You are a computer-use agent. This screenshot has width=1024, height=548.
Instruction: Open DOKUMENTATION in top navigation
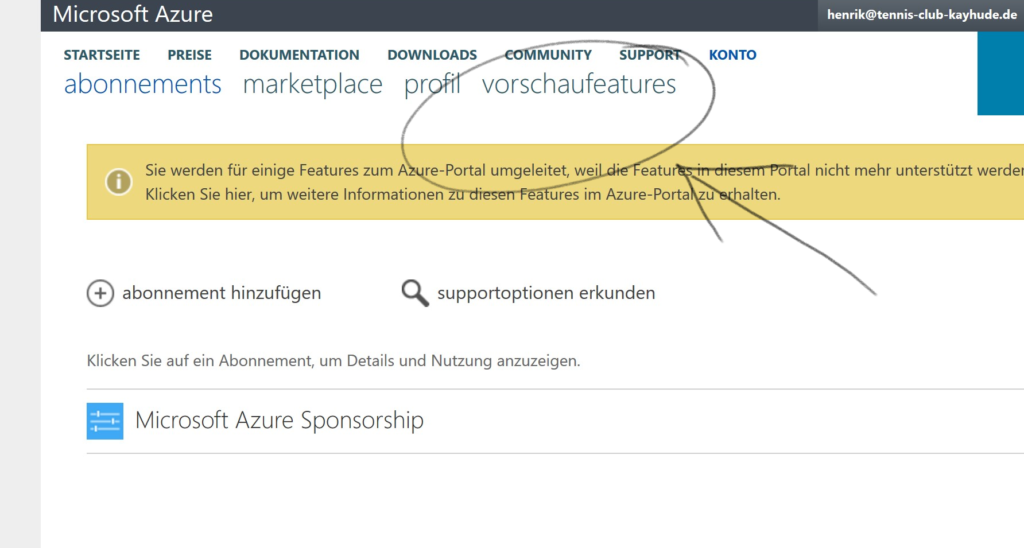tap(299, 55)
